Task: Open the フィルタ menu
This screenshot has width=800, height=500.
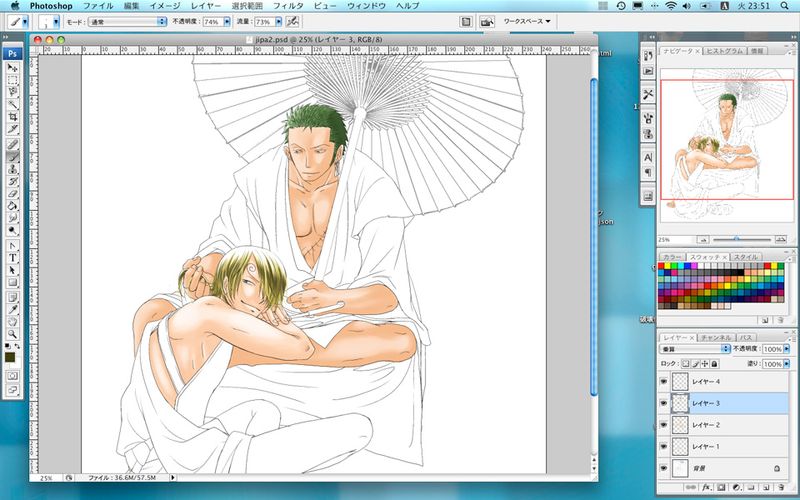Action: [x=288, y=6]
